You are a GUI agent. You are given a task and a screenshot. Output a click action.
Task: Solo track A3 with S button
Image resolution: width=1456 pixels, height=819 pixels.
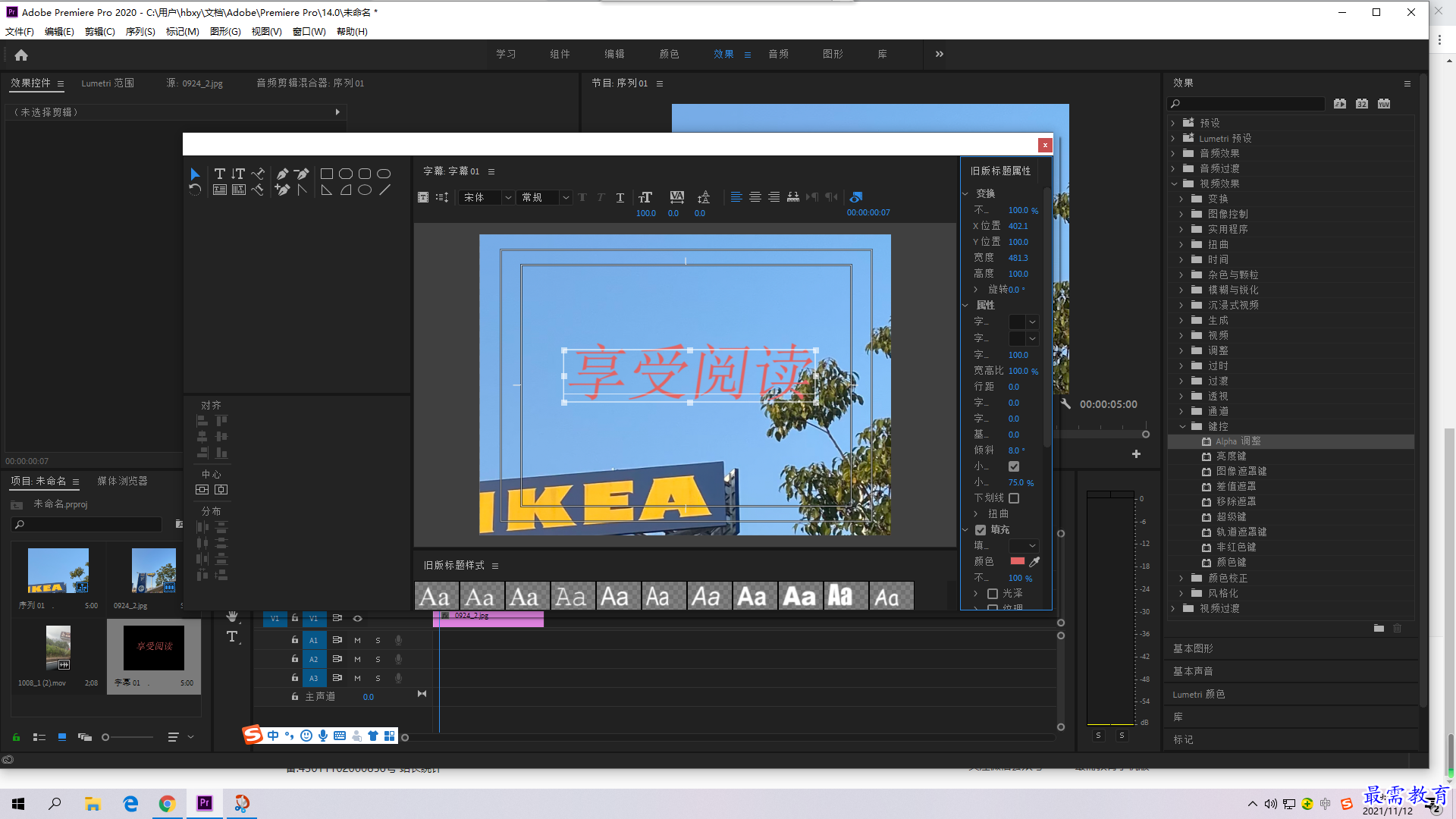click(x=378, y=679)
